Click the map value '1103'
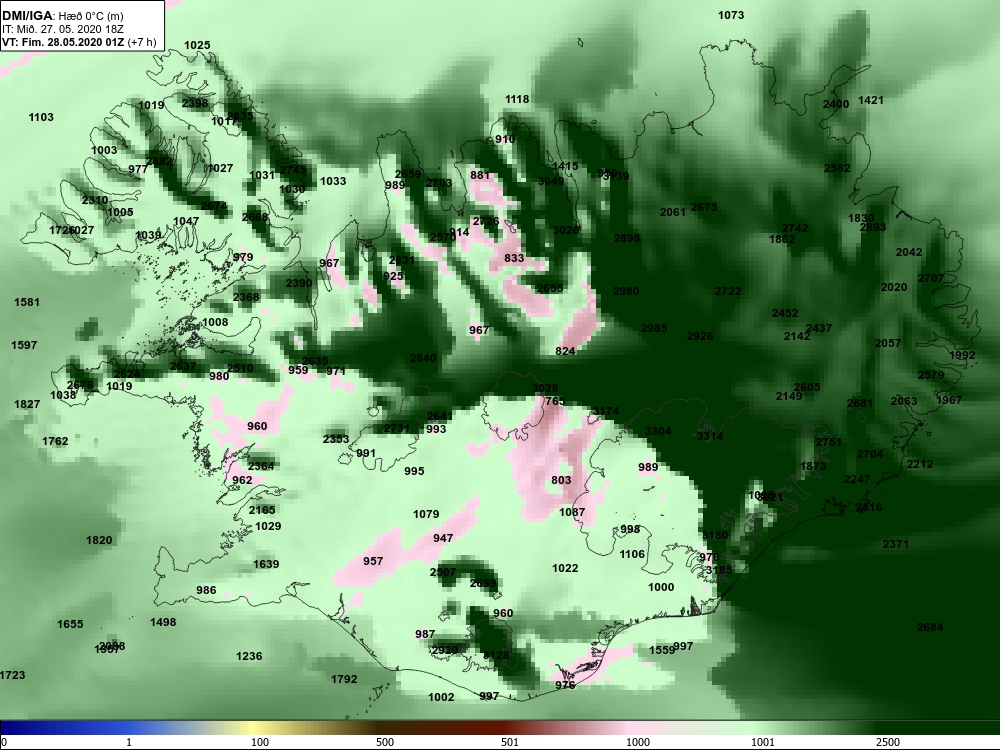 [41, 117]
